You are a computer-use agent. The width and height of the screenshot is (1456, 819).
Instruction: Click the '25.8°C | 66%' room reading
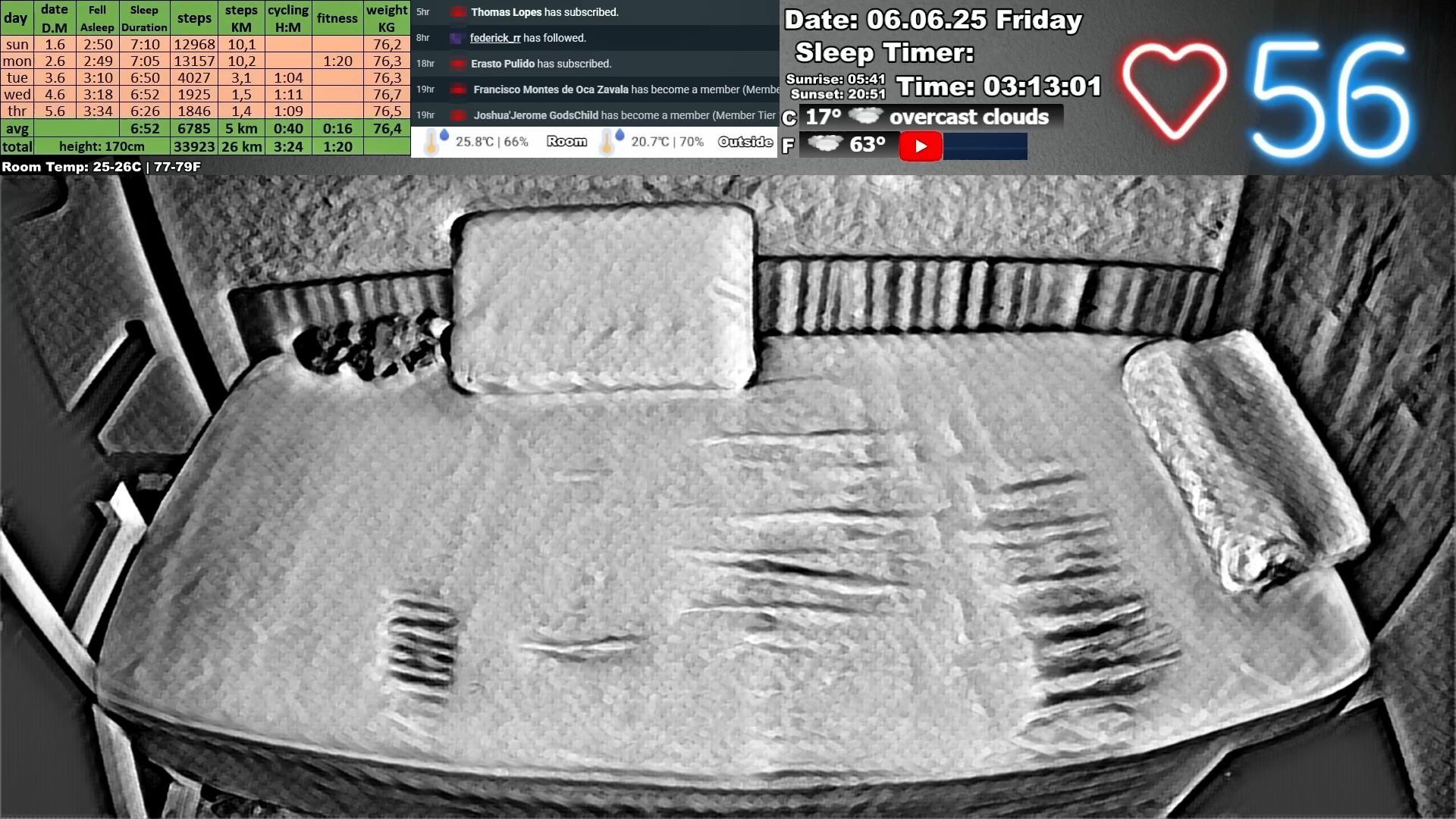(492, 142)
